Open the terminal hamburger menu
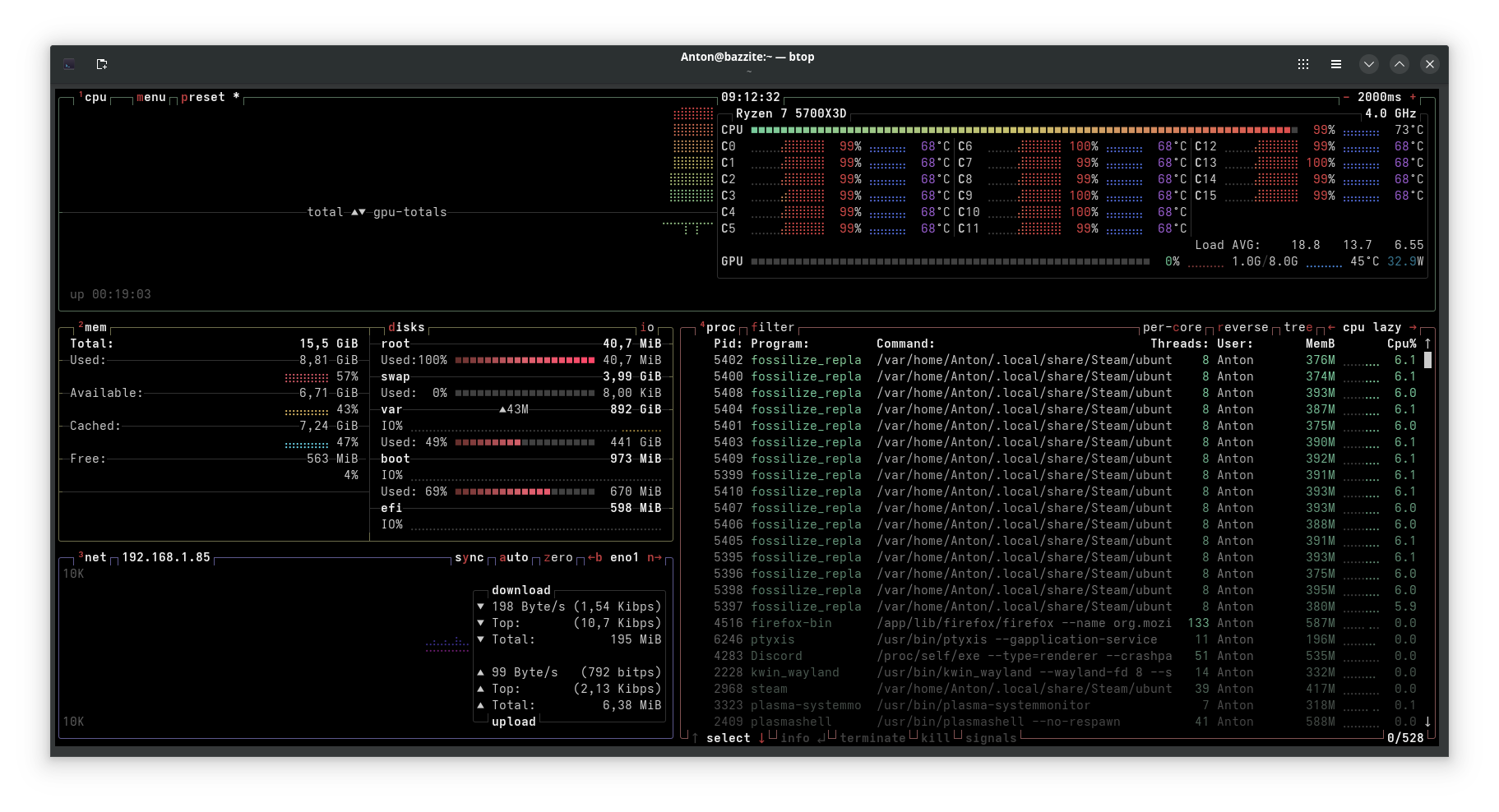This screenshot has height=812, width=1499. (1336, 64)
